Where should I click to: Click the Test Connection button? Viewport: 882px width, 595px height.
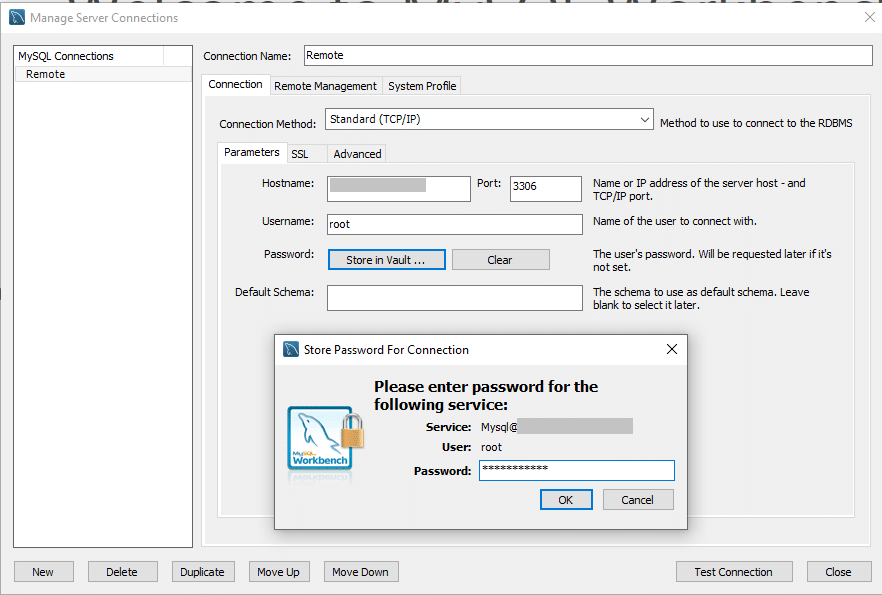coord(734,572)
